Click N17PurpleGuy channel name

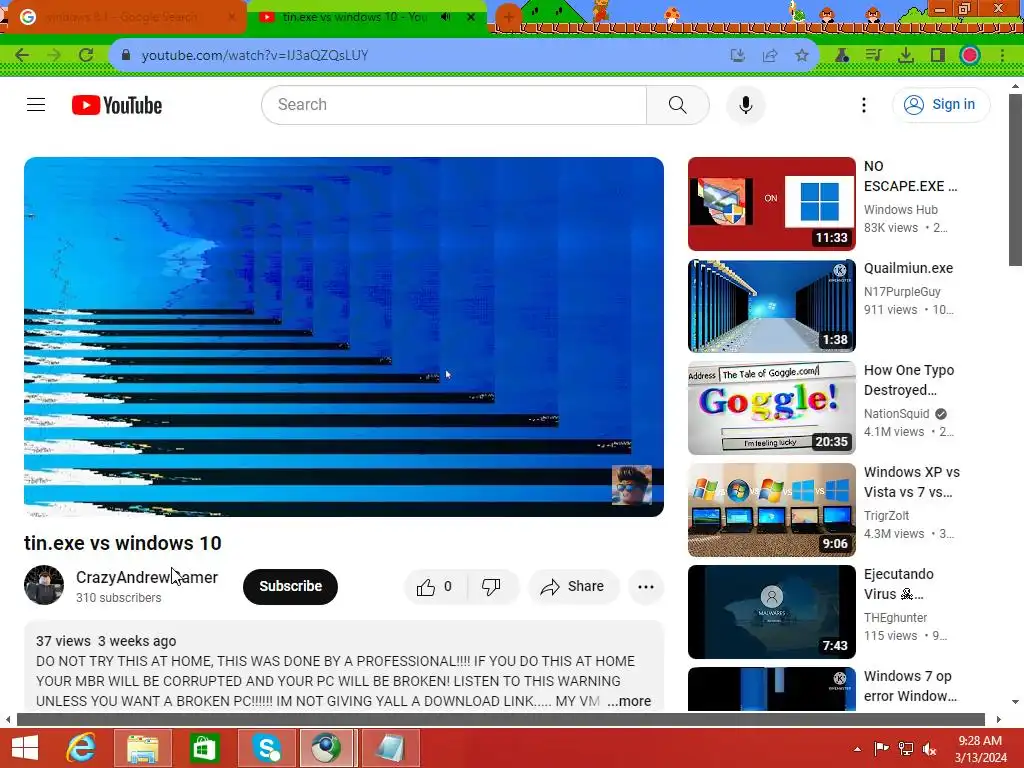click(x=902, y=292)
